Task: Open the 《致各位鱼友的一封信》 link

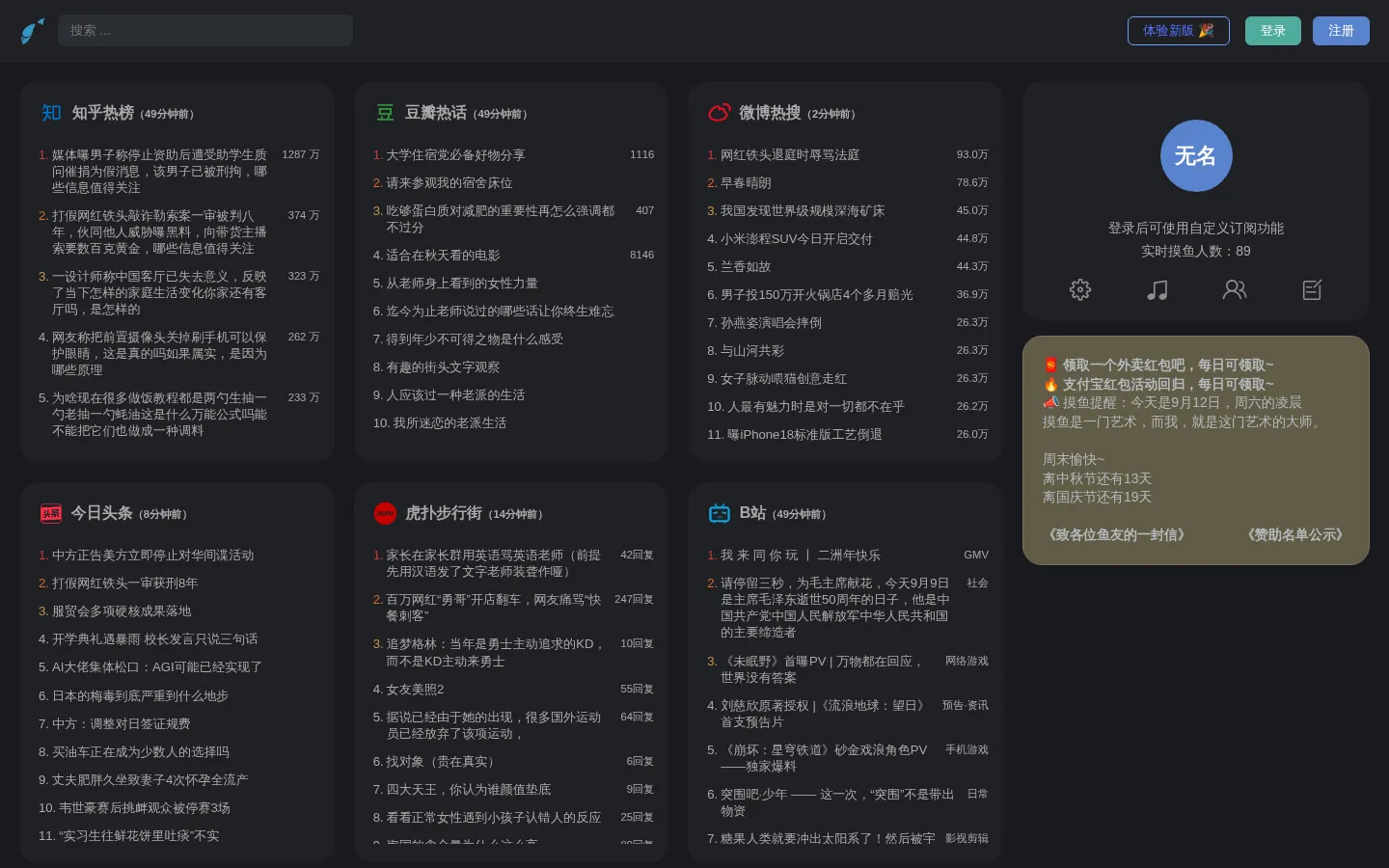Action: click(1116, 534)
